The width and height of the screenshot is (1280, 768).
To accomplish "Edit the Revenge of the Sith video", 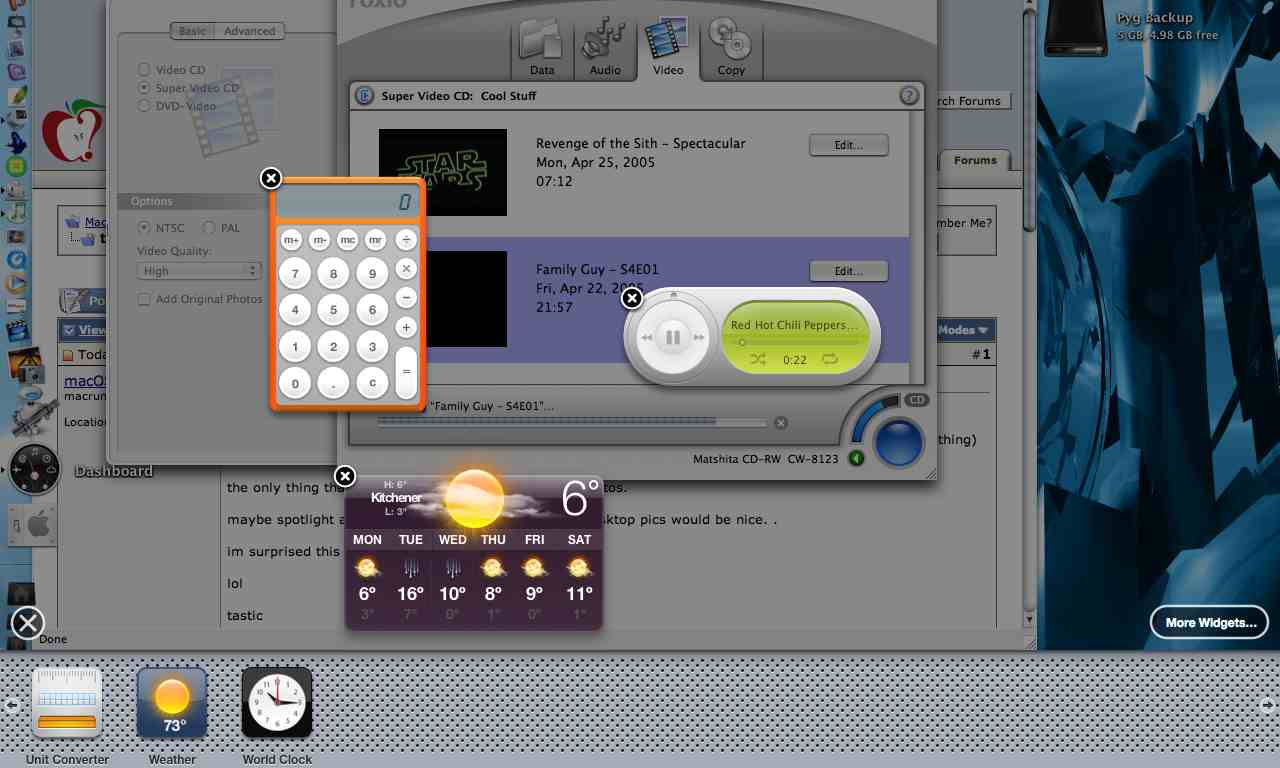I will tap(848, 145).
